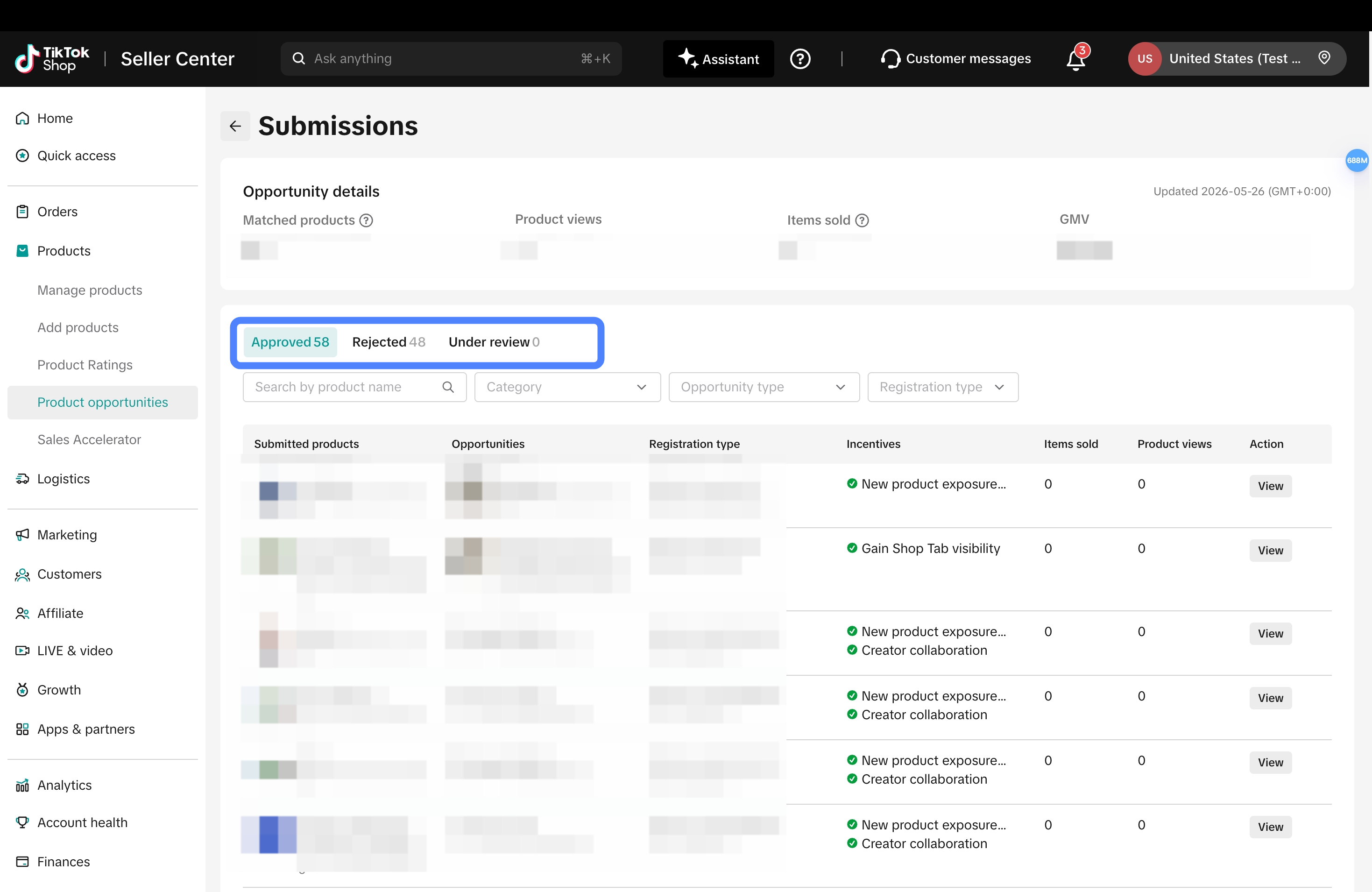Click the blue 688M floating badge
Viewport: 1372px width, 892px height.
pyautogui.click(x=1357, y=160)
